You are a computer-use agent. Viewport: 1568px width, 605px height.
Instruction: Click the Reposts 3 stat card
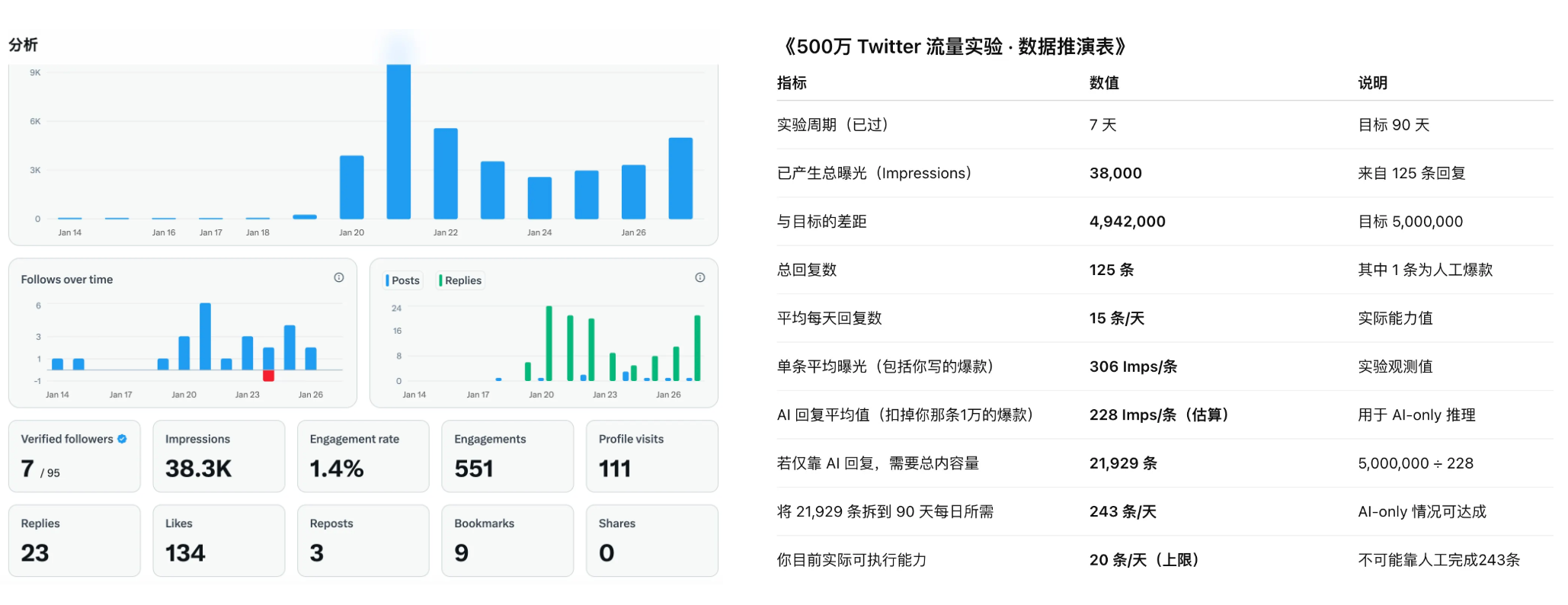pos(363,540)
